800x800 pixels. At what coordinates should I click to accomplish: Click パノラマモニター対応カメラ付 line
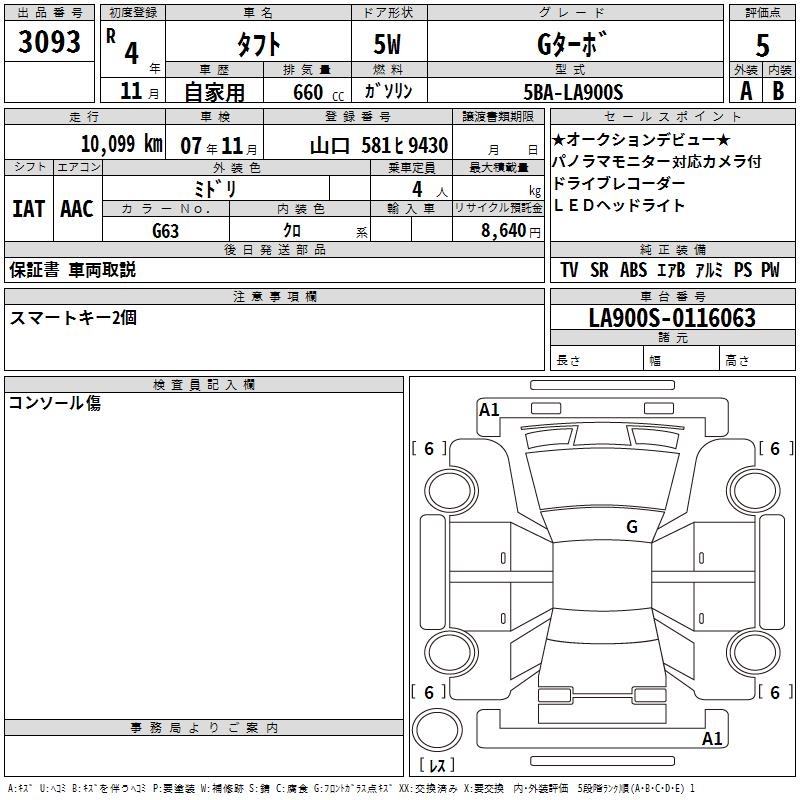[x=657, y=162]
